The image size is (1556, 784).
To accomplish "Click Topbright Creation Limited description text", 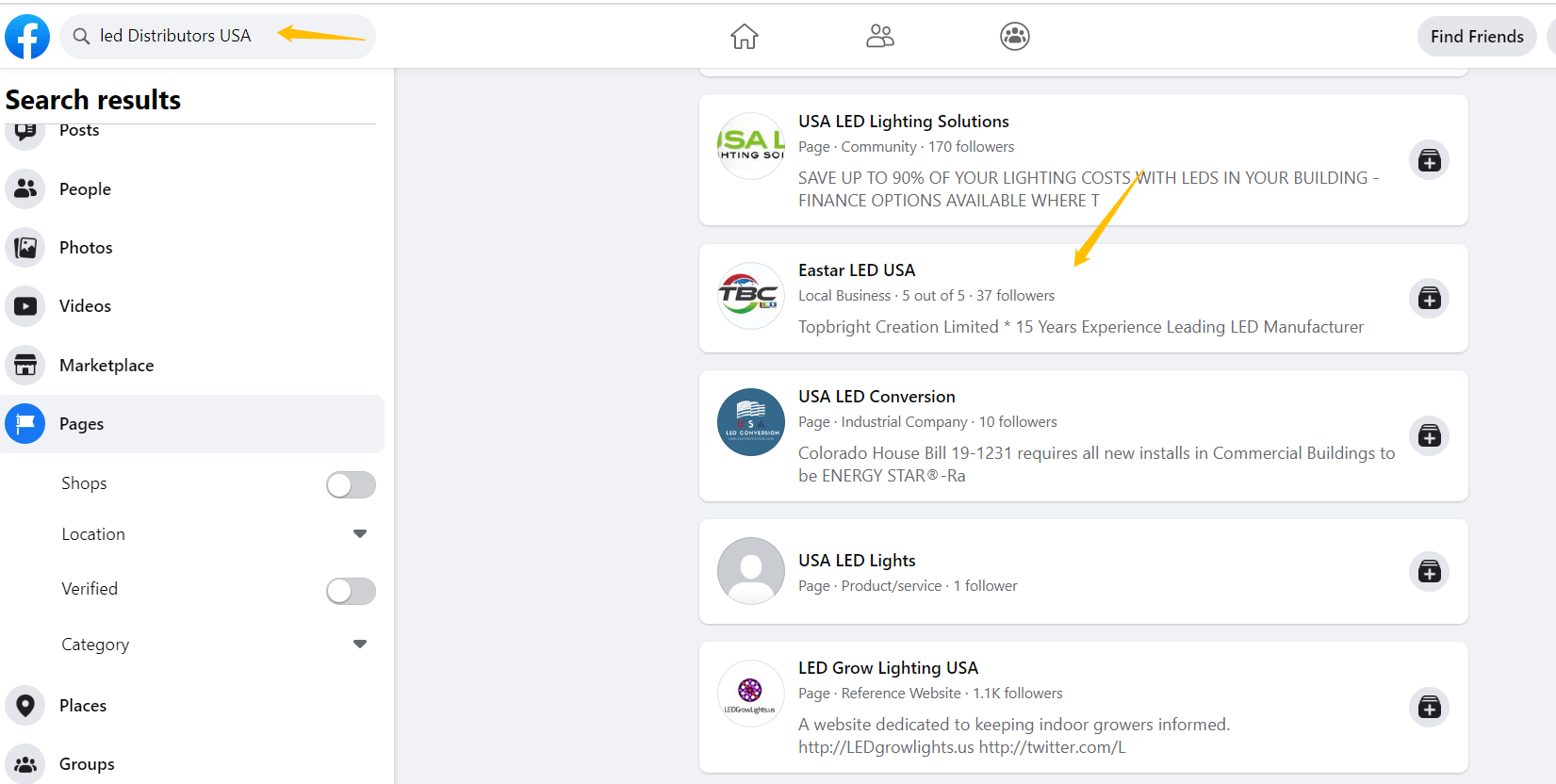I will [1081, 327].
